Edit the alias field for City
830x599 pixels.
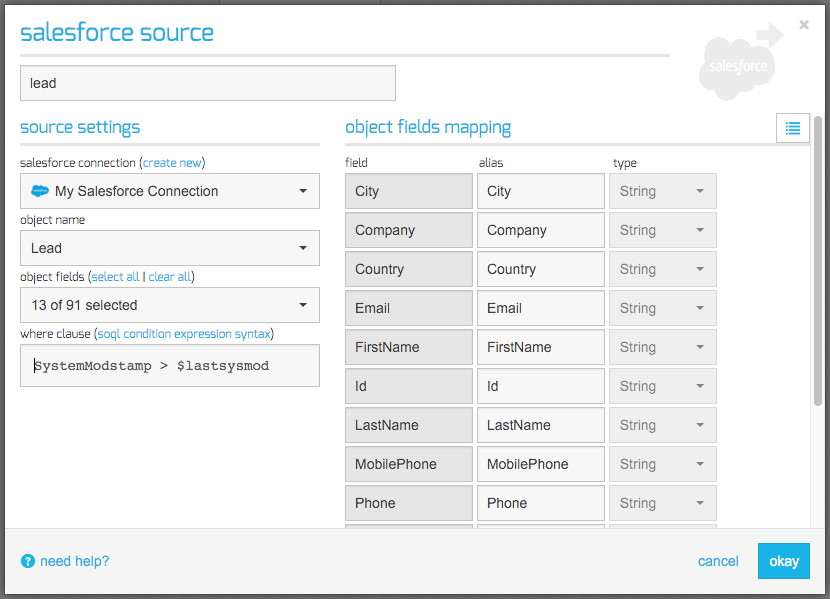click(x=540, y=191)
